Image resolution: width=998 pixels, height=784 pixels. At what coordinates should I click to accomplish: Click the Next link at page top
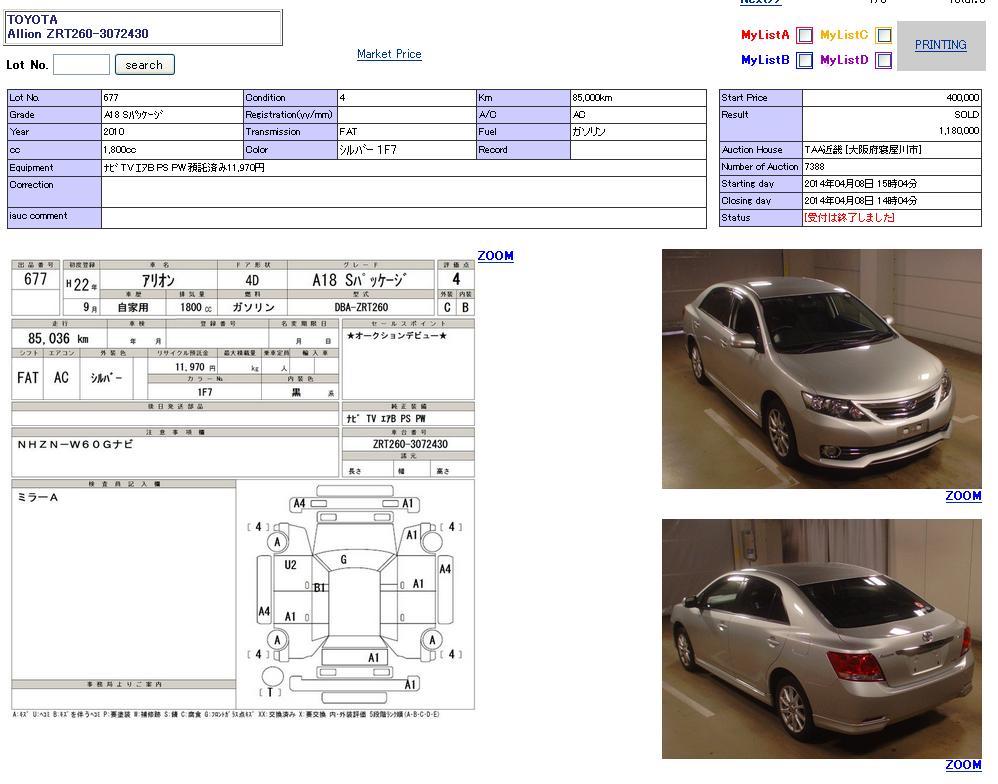(x=760, y=2)
